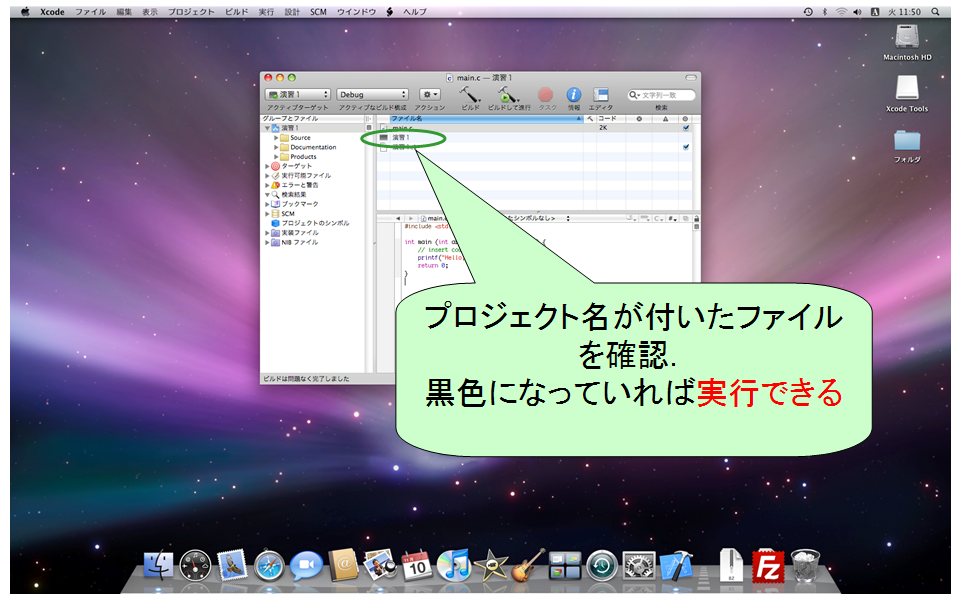Expand the Source folder triangle

(276, 138)
